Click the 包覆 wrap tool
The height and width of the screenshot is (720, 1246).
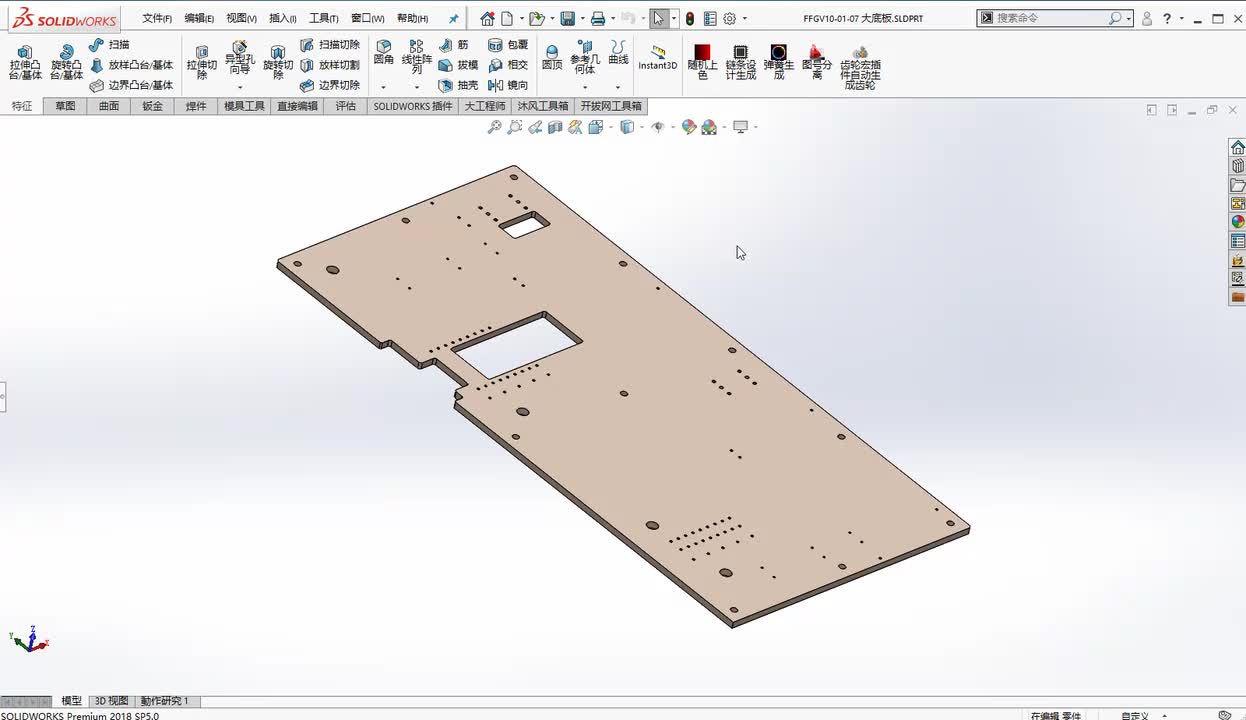[508, 45]
